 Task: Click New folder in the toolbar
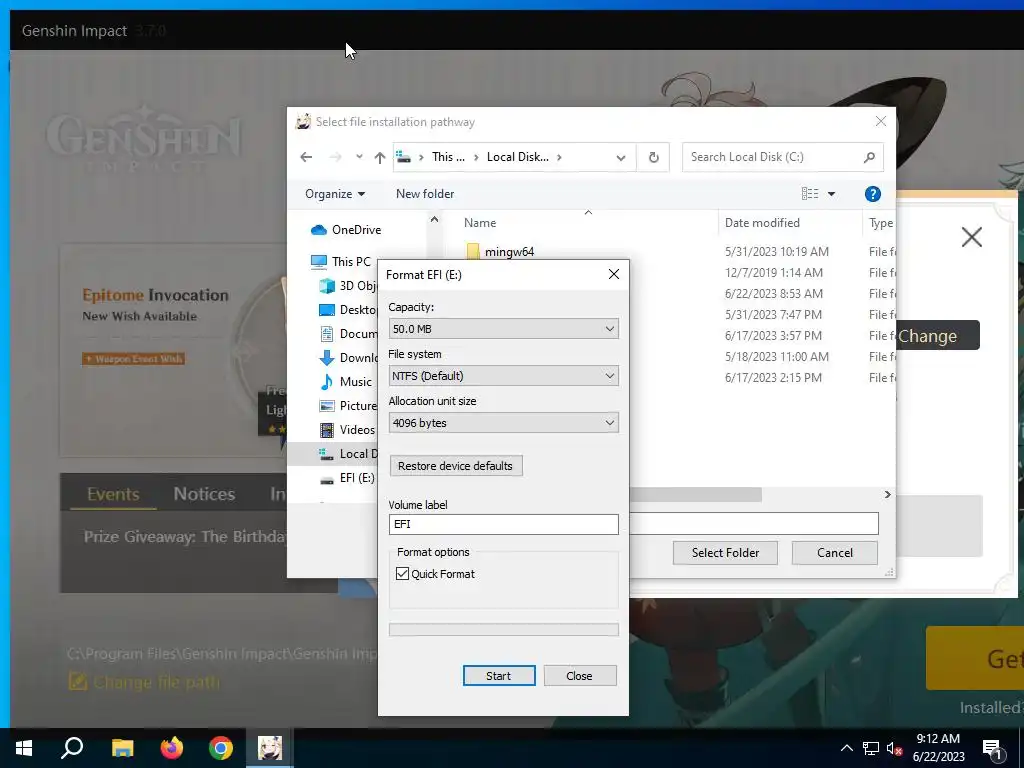(x=425, y=194)
